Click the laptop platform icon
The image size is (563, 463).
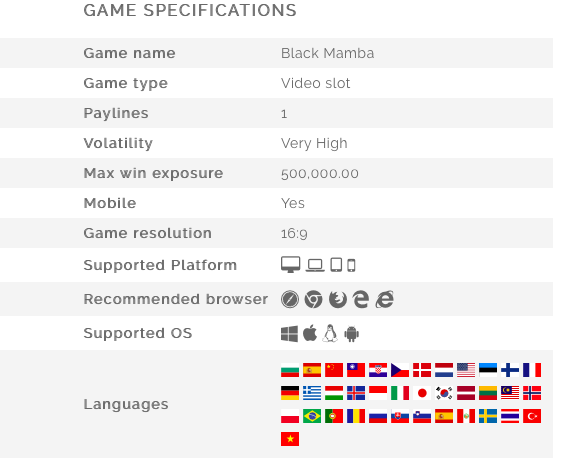pyautogui.click(x=315, y=265)
